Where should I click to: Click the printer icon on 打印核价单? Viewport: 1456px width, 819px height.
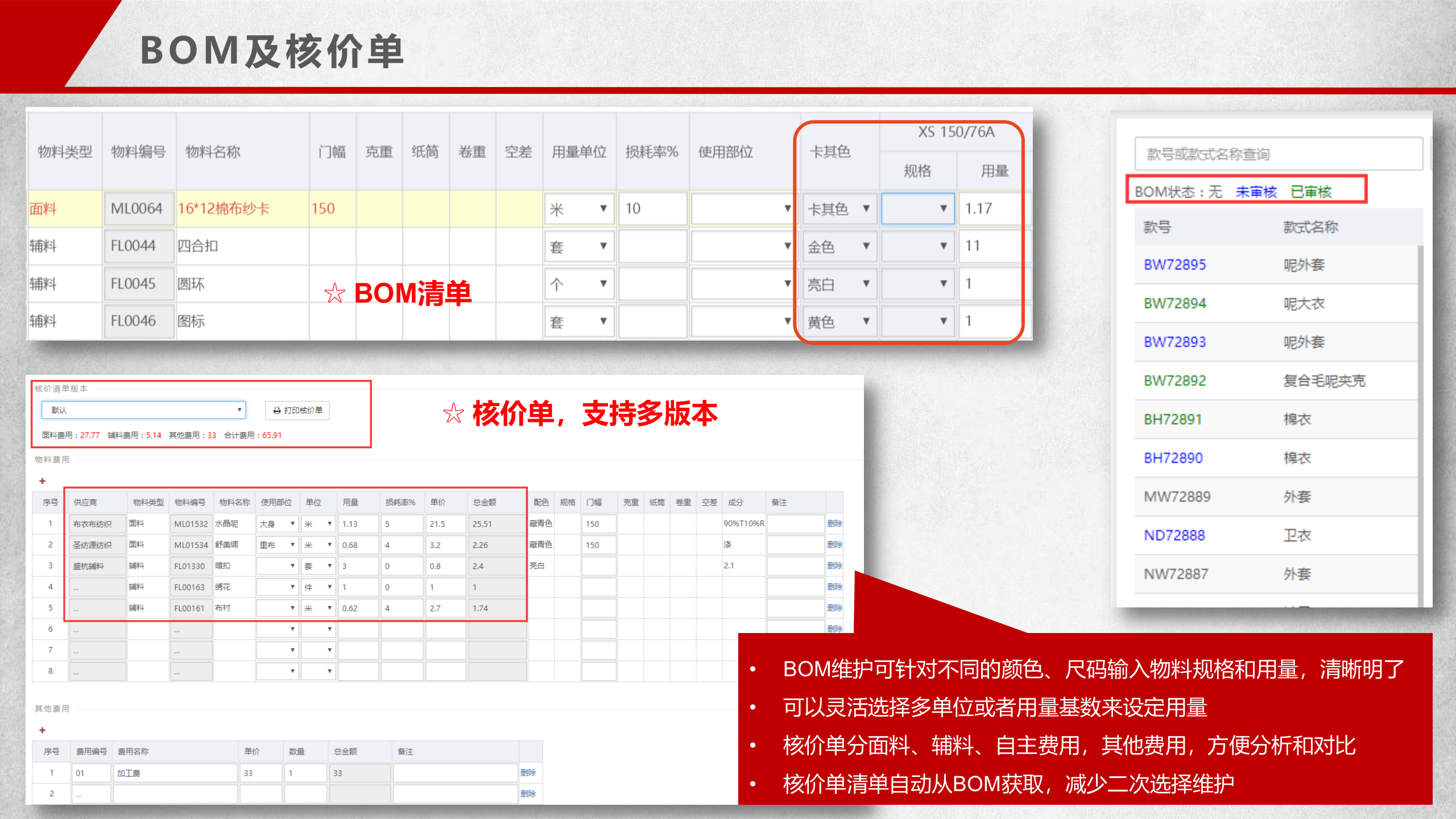coord(277,411)
